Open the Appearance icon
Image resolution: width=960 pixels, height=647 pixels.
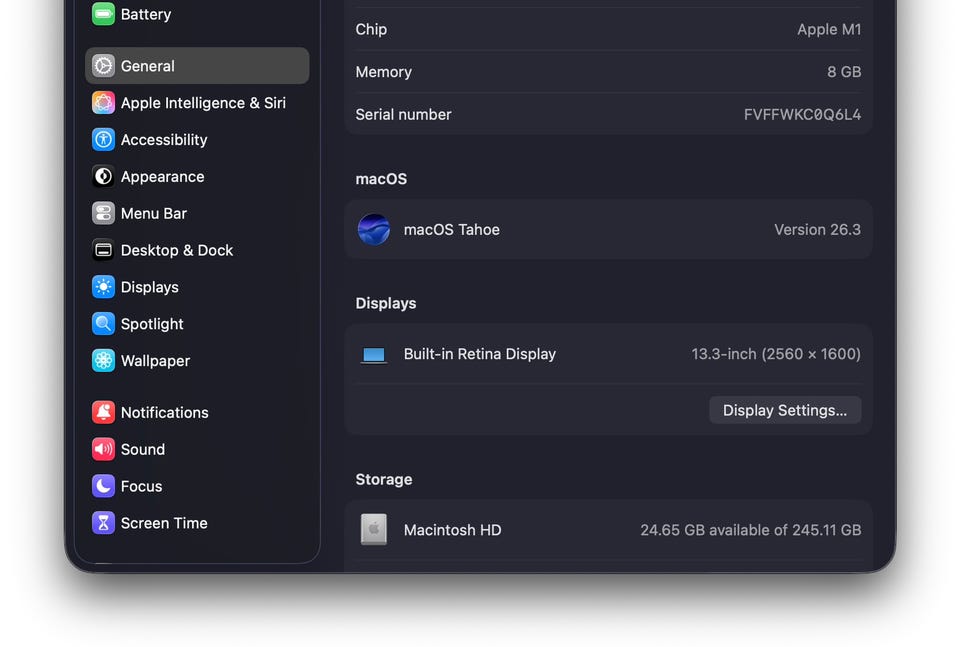pos(103,177)
